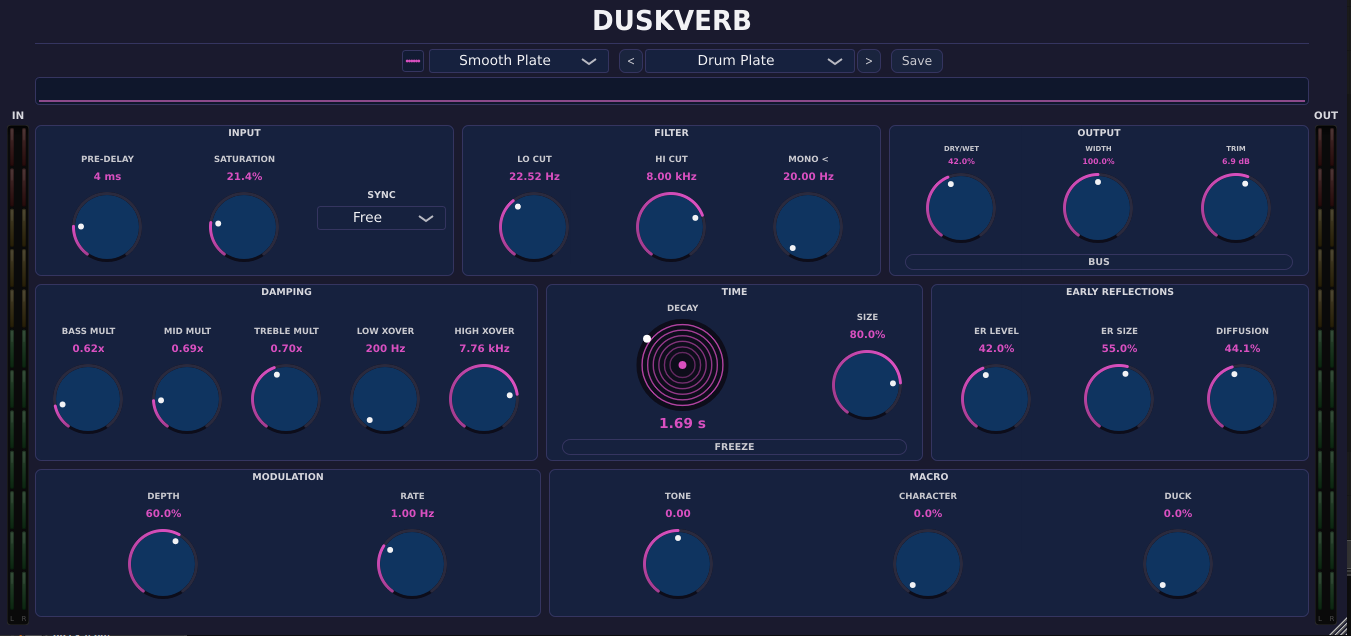Toggle the BUS mode button

(x=1099, y=262)
